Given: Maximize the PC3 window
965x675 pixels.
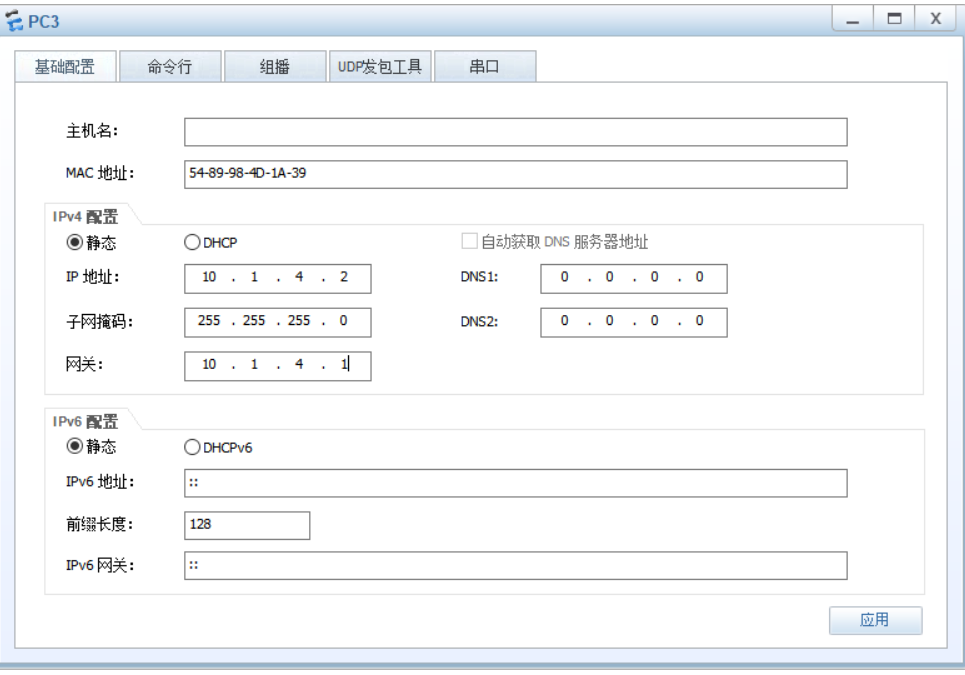Looking at the screenshot, I should tap(894, 18).
